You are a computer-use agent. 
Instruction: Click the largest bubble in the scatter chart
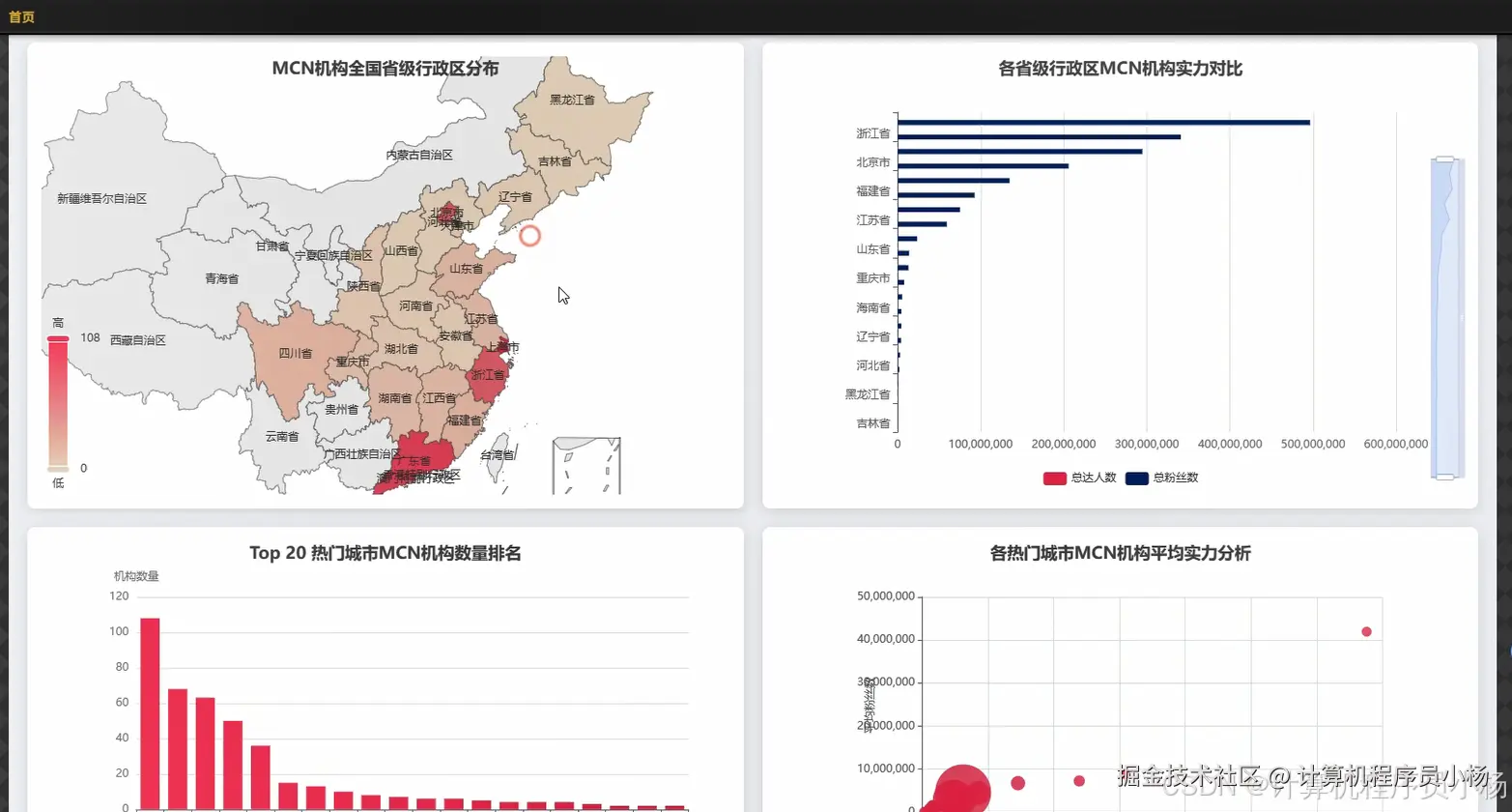click(962, 790)
